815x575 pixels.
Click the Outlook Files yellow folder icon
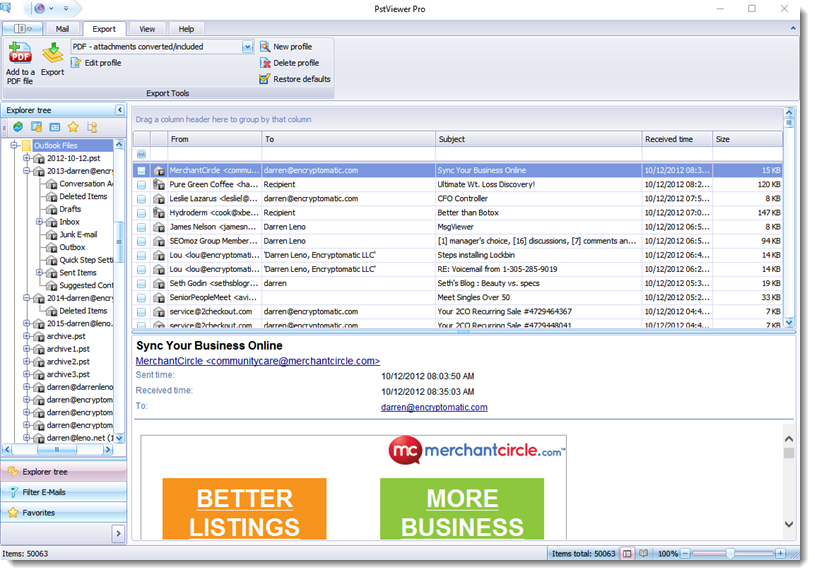click(27, 146)
